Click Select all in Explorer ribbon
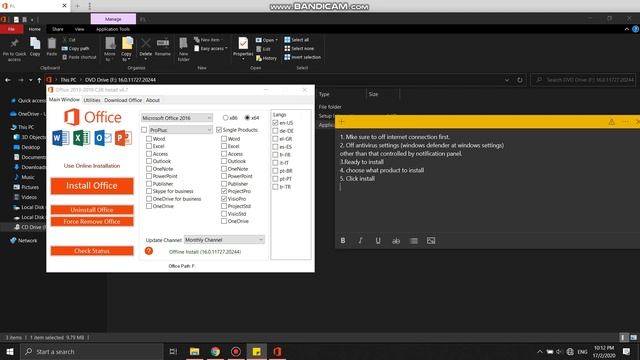 [296, 40]
